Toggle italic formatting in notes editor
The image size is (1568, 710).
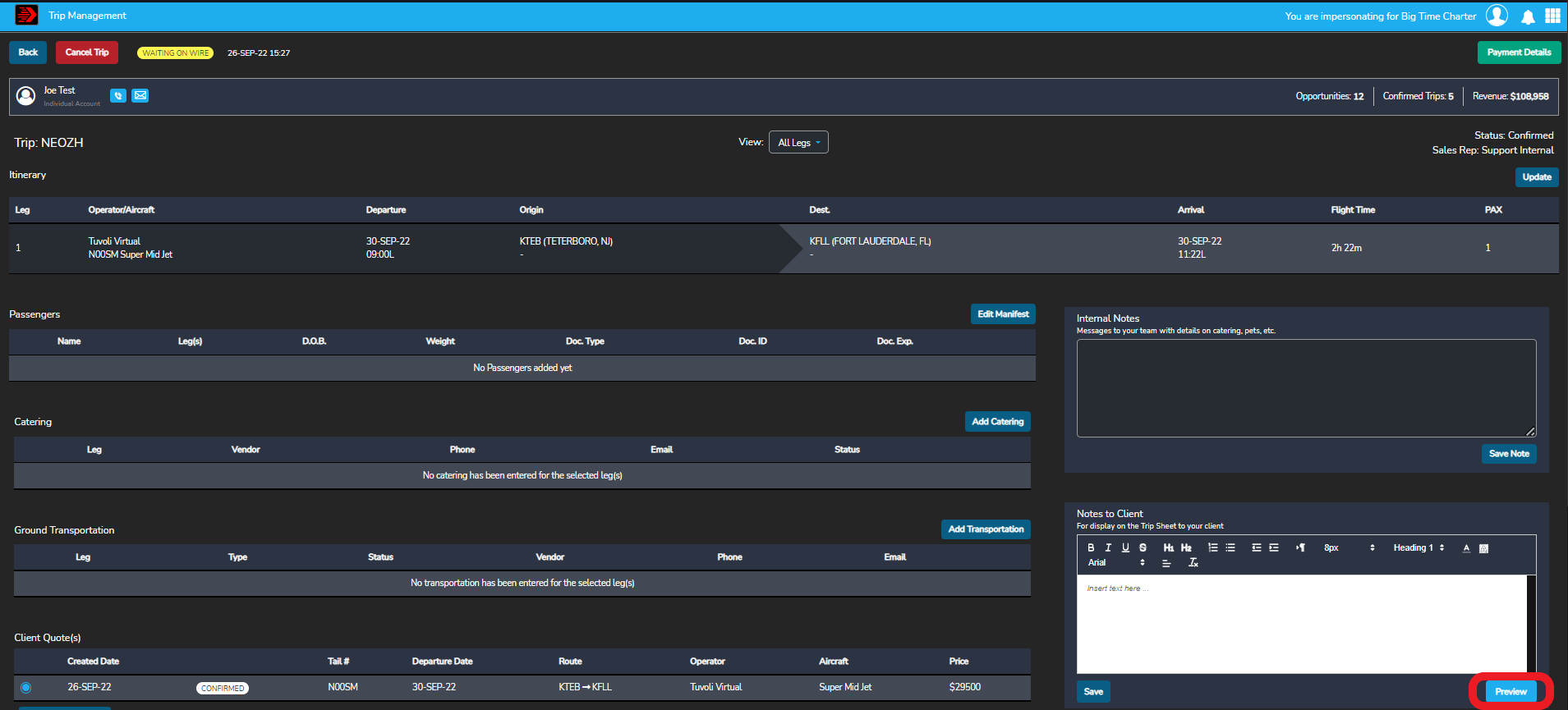click(1108, 547)
